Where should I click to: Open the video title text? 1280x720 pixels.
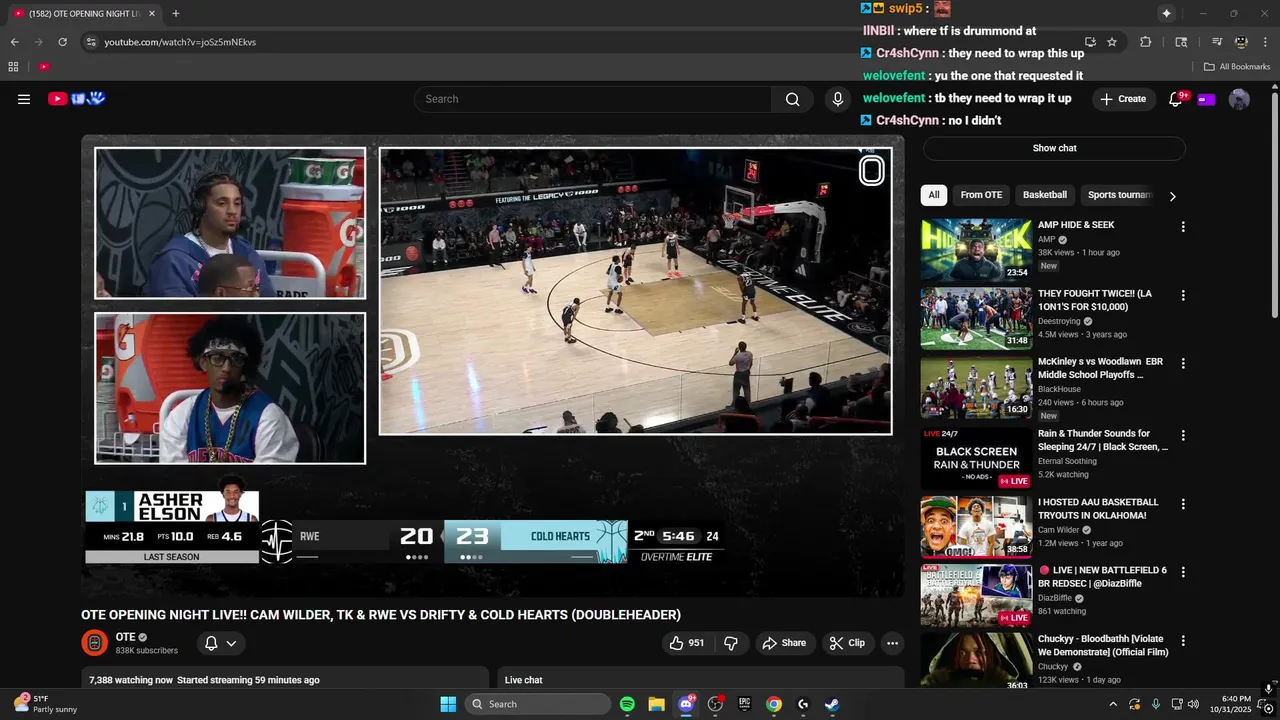pos(381,615)
